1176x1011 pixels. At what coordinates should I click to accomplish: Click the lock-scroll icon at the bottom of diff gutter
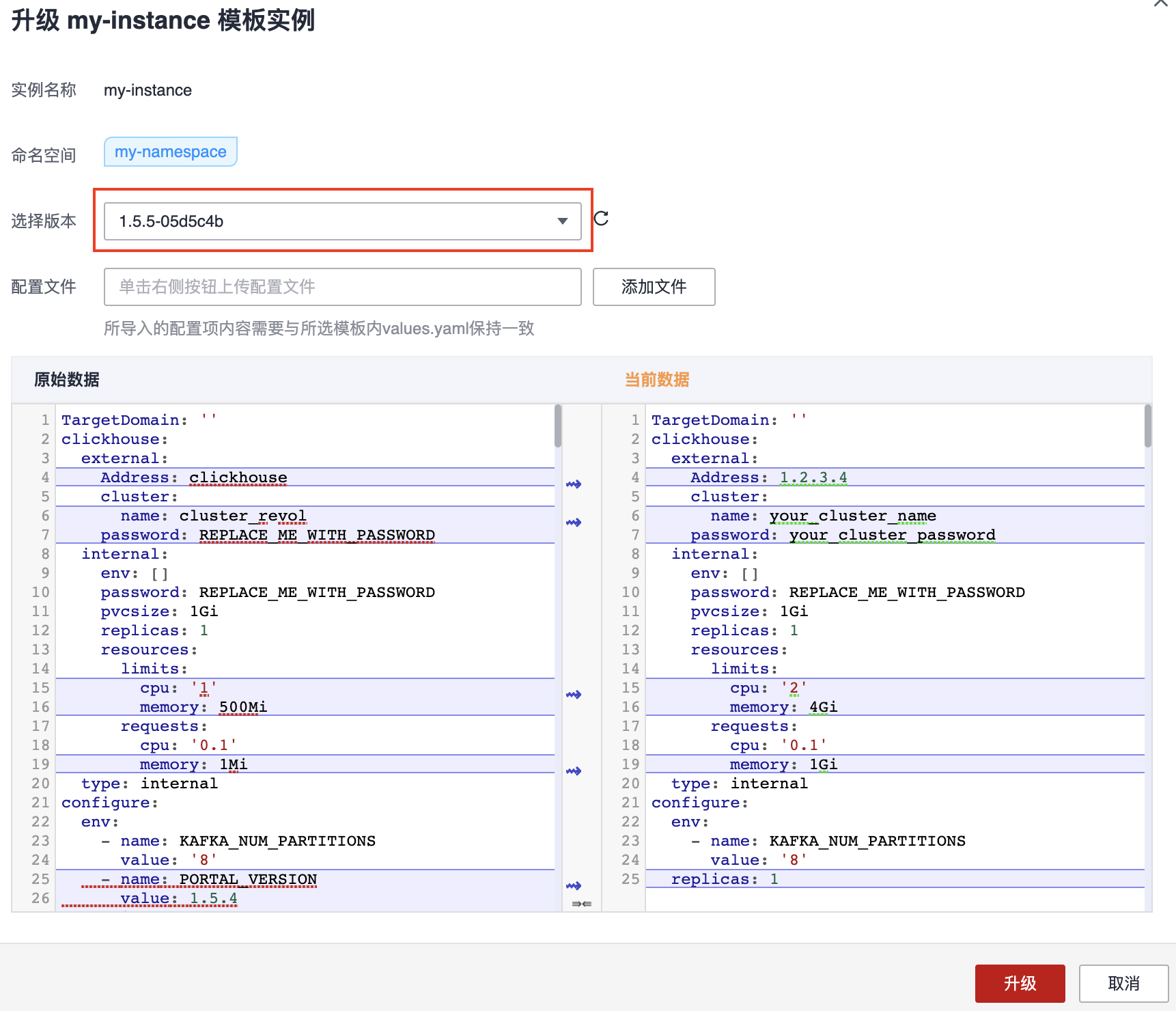click(582, 904)
